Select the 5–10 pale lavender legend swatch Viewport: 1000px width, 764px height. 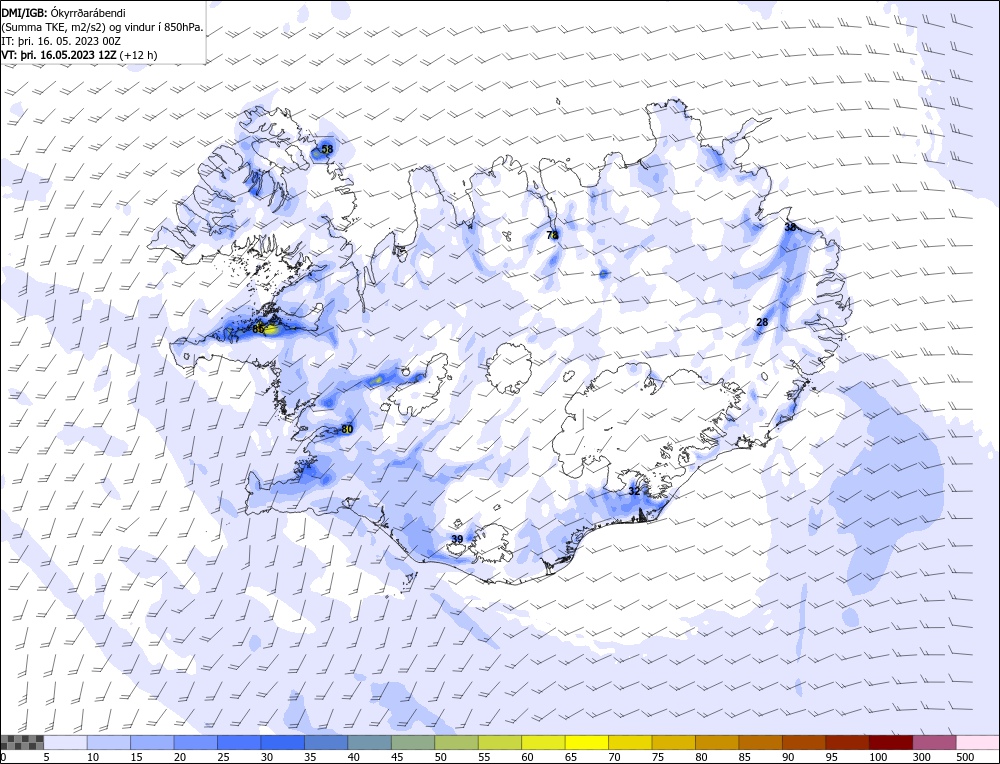(66, 742)
